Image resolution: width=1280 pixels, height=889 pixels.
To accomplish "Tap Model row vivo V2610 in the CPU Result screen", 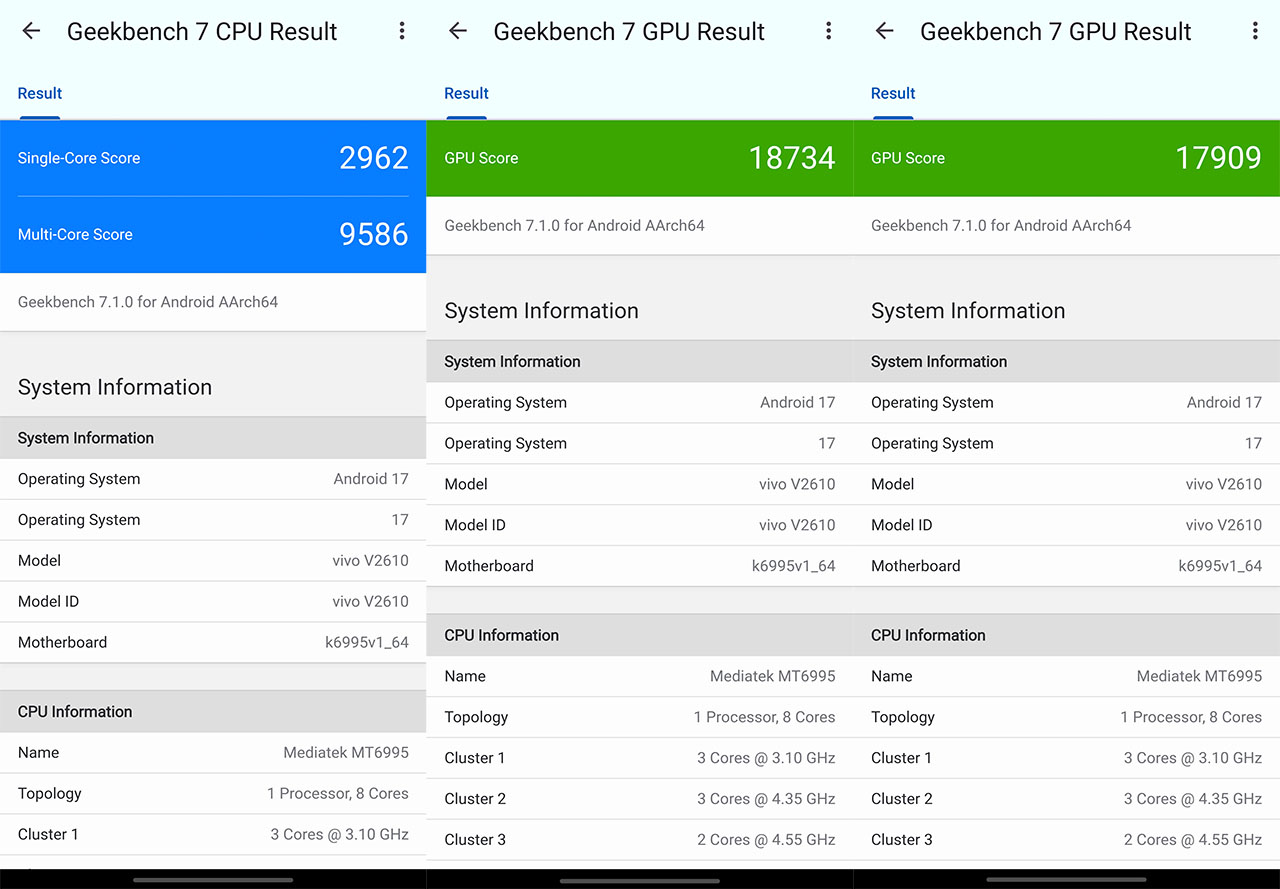I will 213,561.
